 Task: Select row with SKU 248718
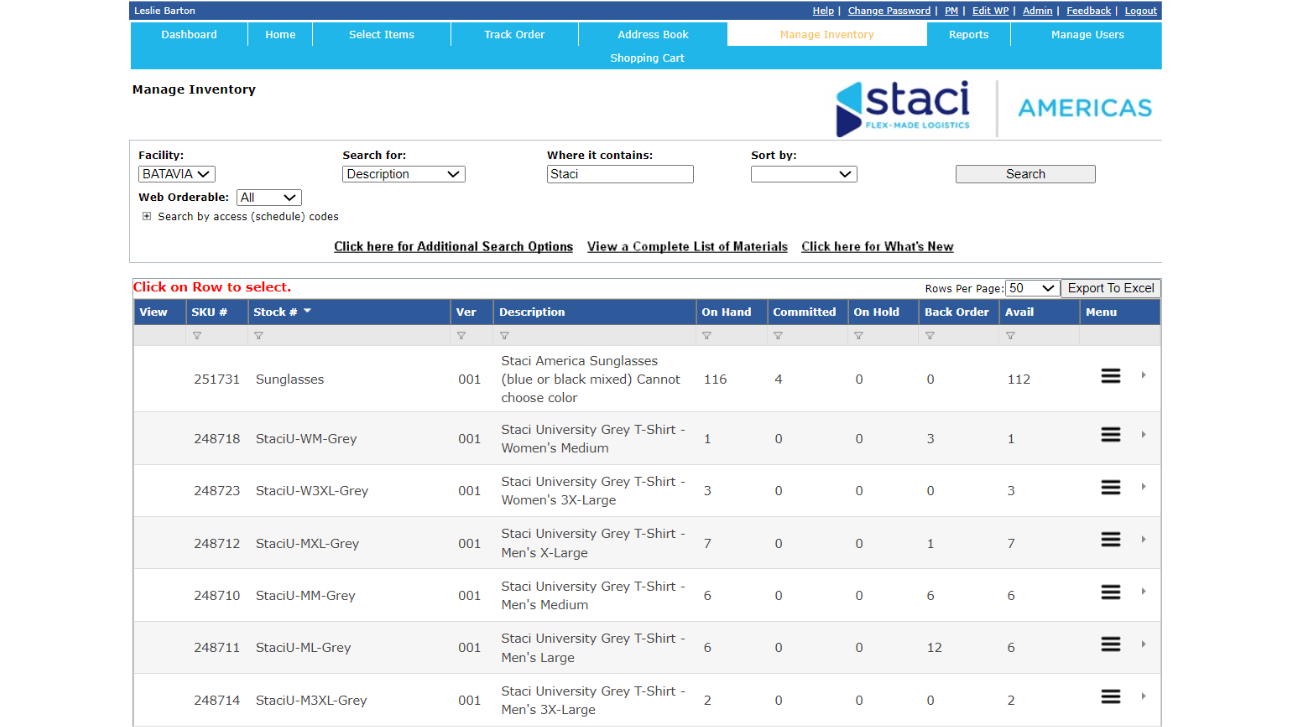point(646,438)
